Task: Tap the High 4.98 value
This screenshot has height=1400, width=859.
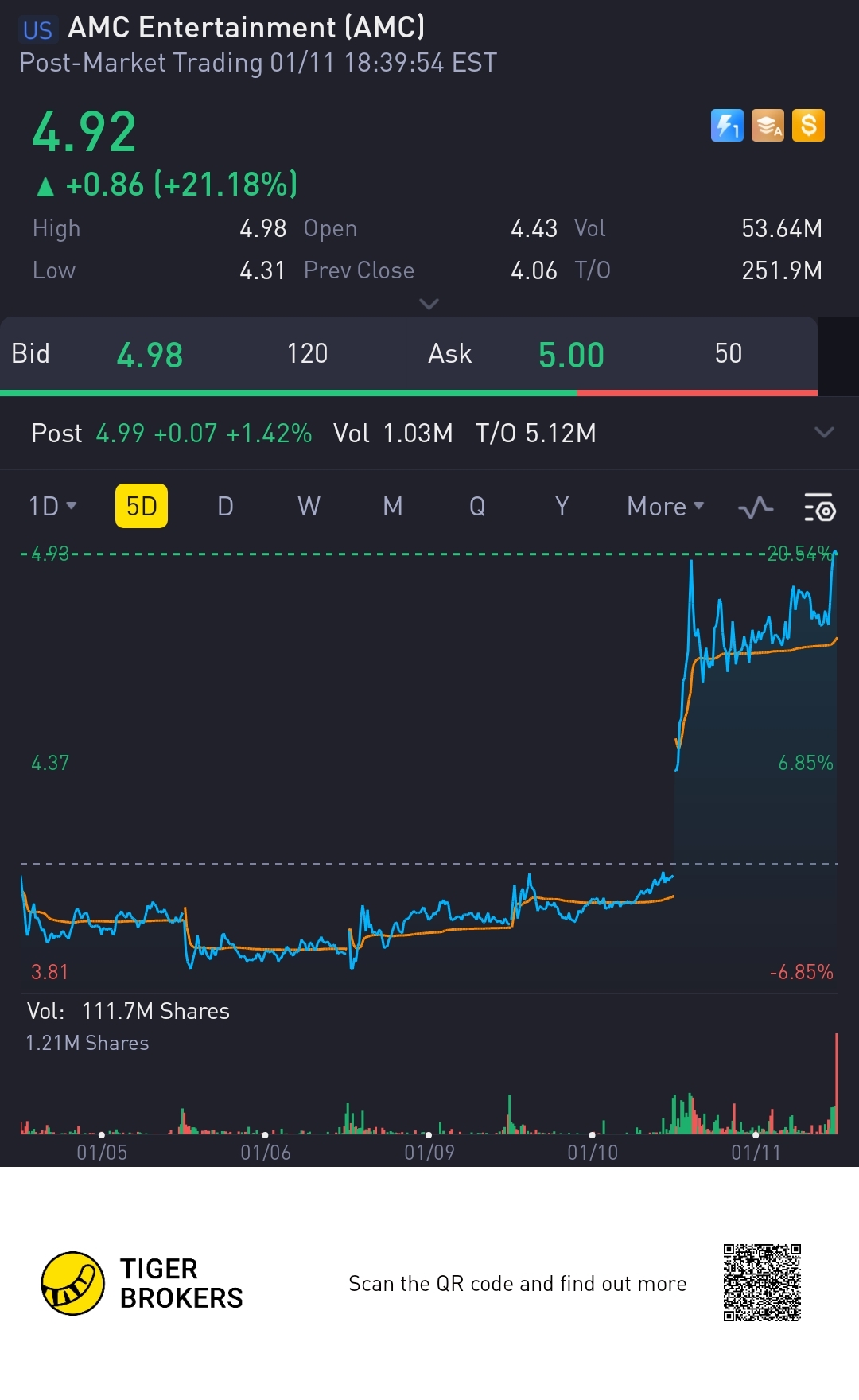Action: pos(262,228)
